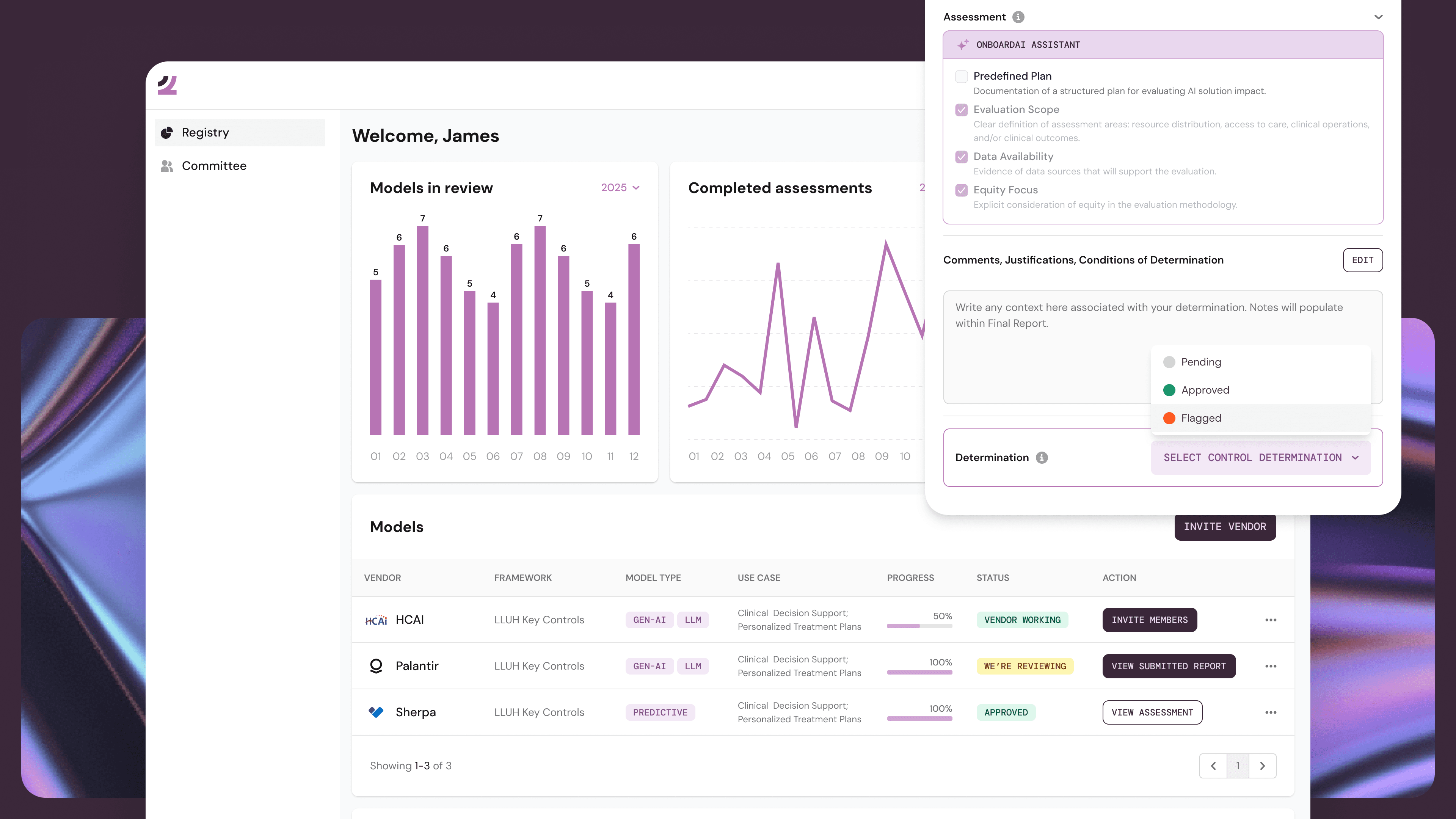
Task: Open more options for Sherpa row
Action: pyautogui.click(x=1271, y=712)
